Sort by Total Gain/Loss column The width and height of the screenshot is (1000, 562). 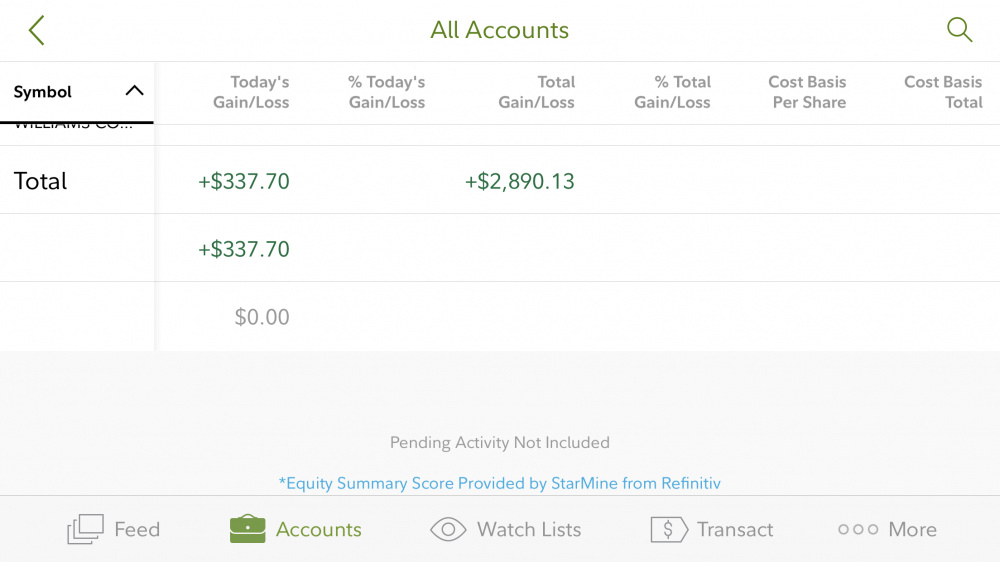[x=537, y=92]
